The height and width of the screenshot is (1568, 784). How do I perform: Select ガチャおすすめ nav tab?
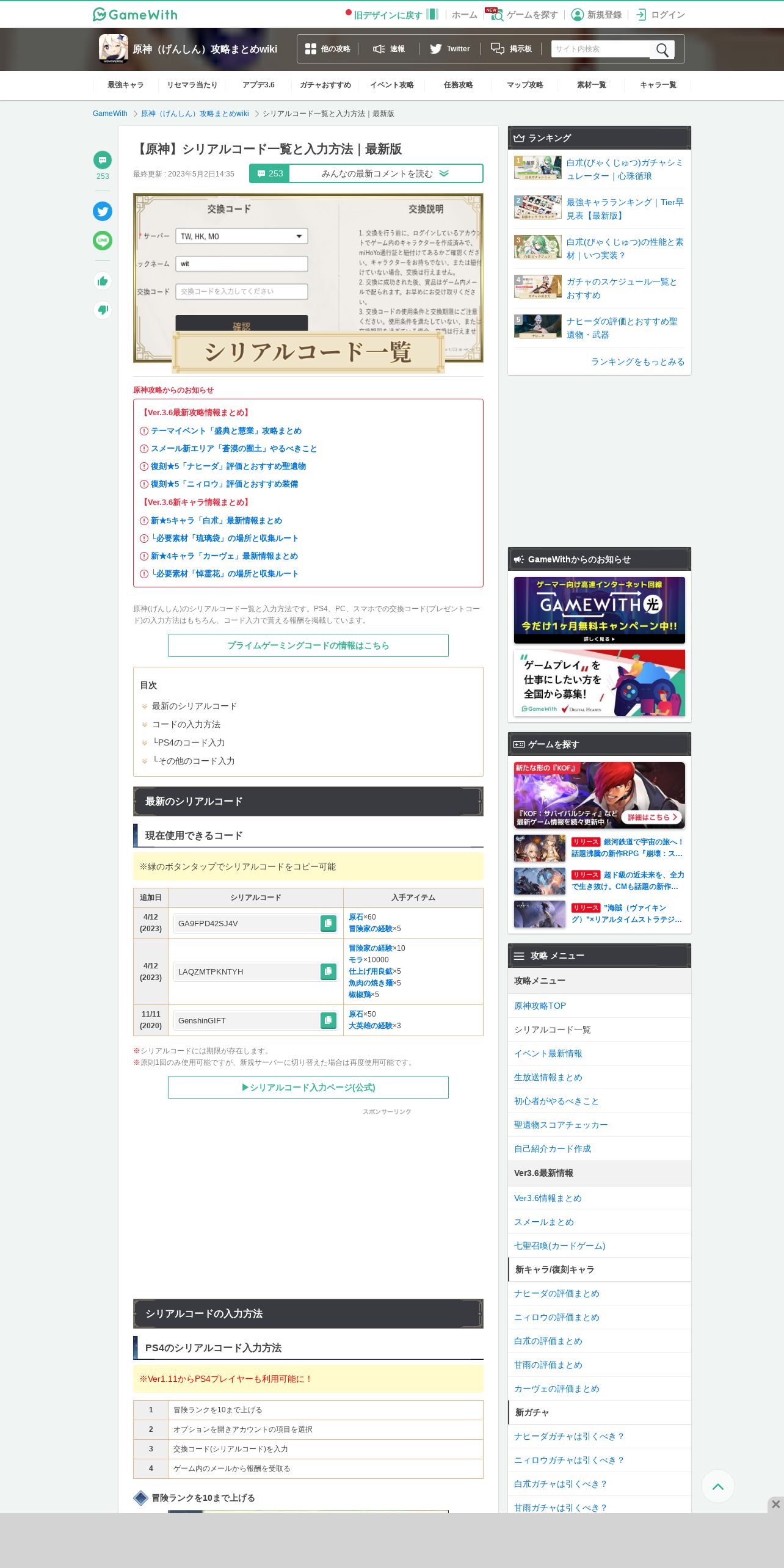click(x=325, y=85)
